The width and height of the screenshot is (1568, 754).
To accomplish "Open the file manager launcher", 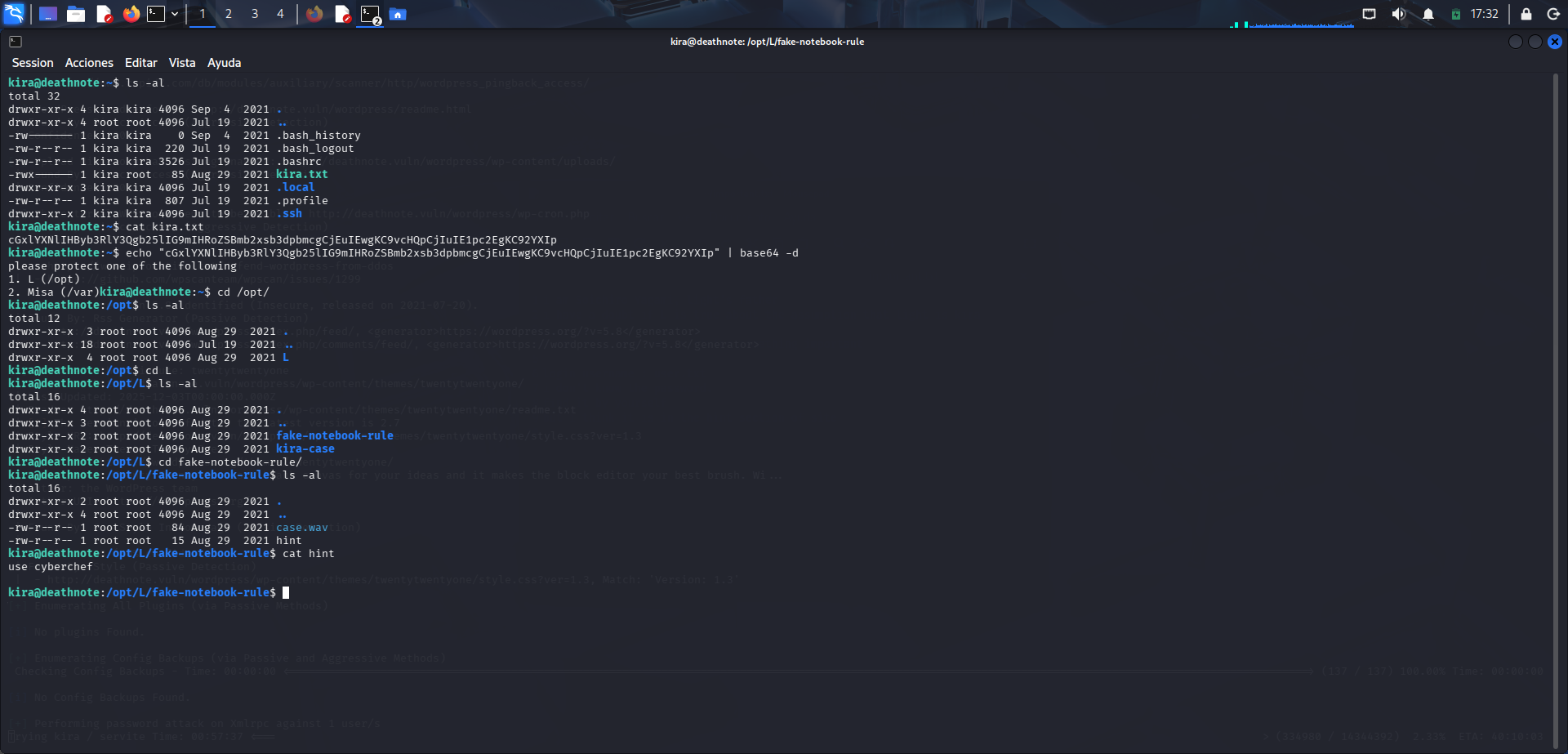I will click(x=76, y=14).
